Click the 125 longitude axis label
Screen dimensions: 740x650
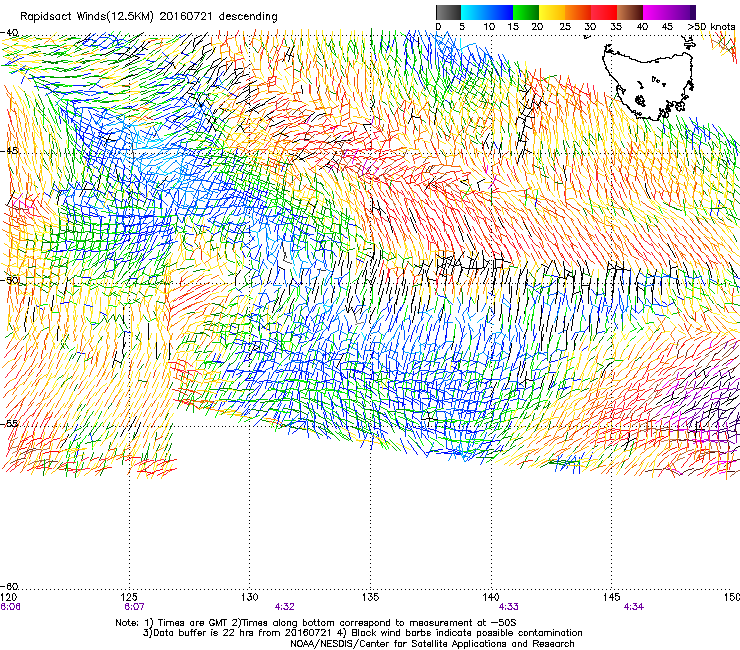129,597
